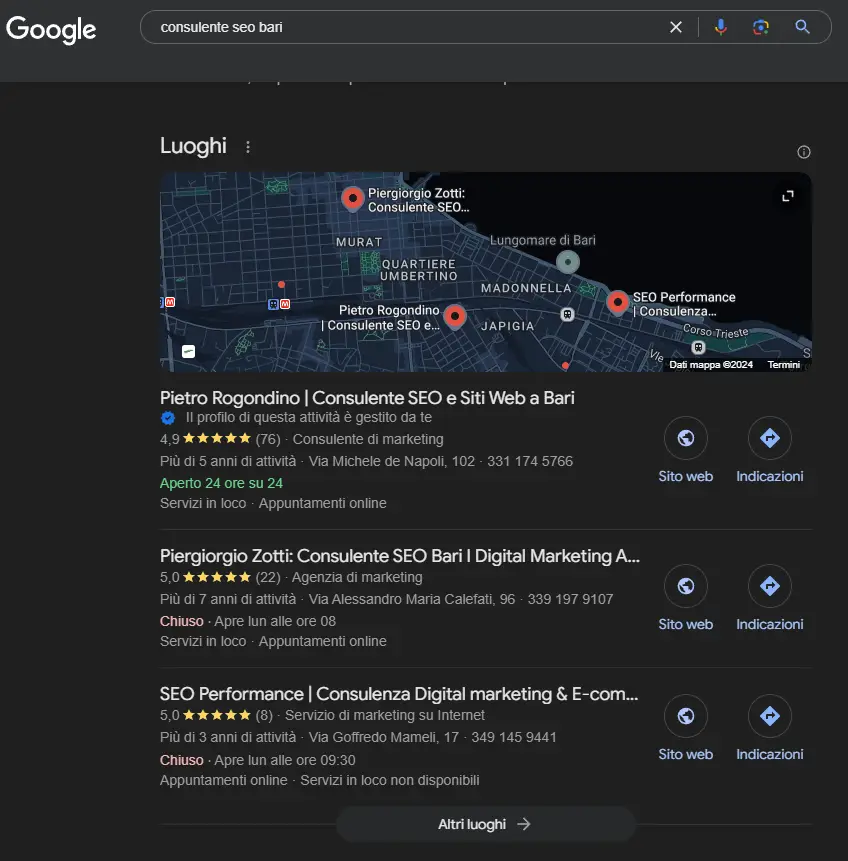Clear the search query with the X
Screen dimensions: 848x861
point(676,27)
